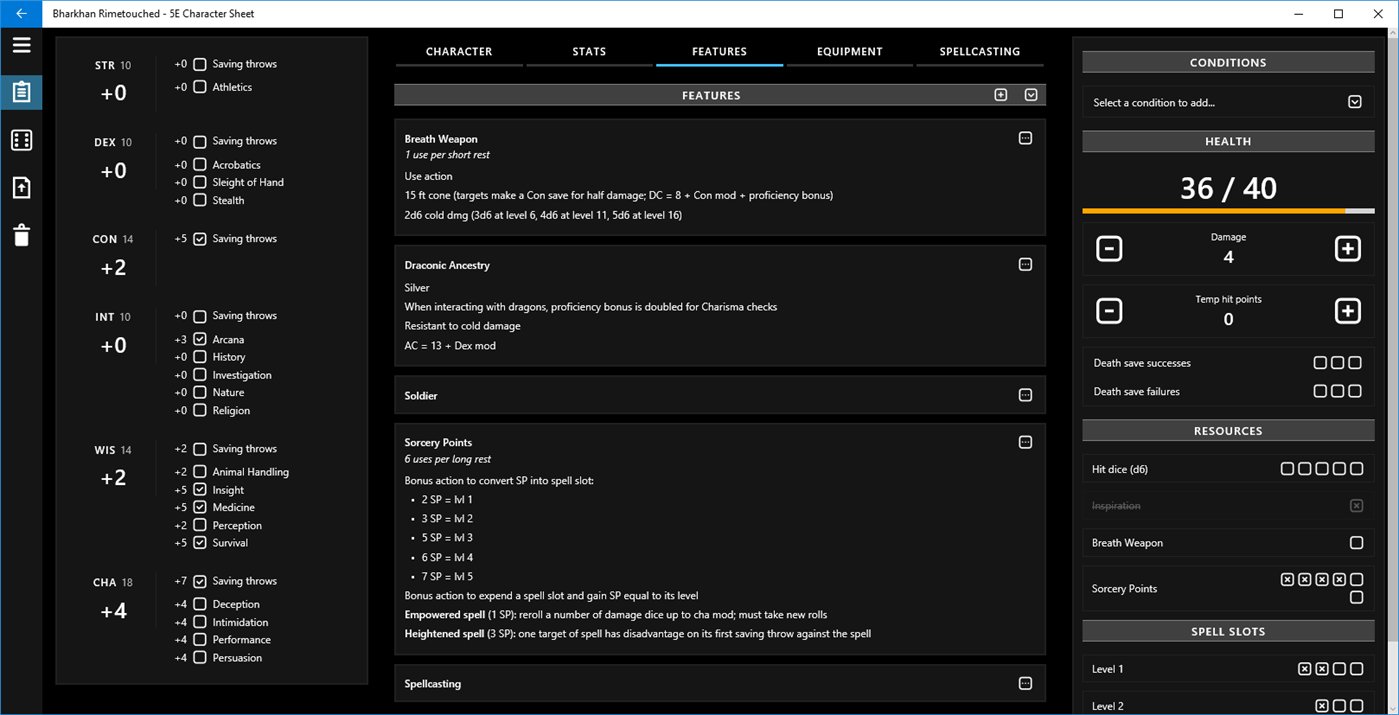
Task: Collapse all features with the chevron icon
Action: tap(1031, 94)
